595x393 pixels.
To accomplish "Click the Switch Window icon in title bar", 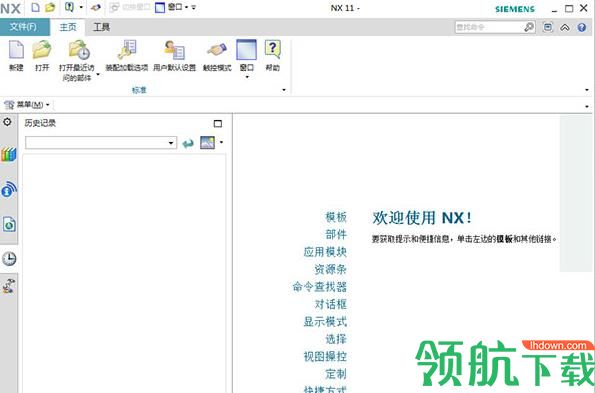I will (x=113, y=7).
